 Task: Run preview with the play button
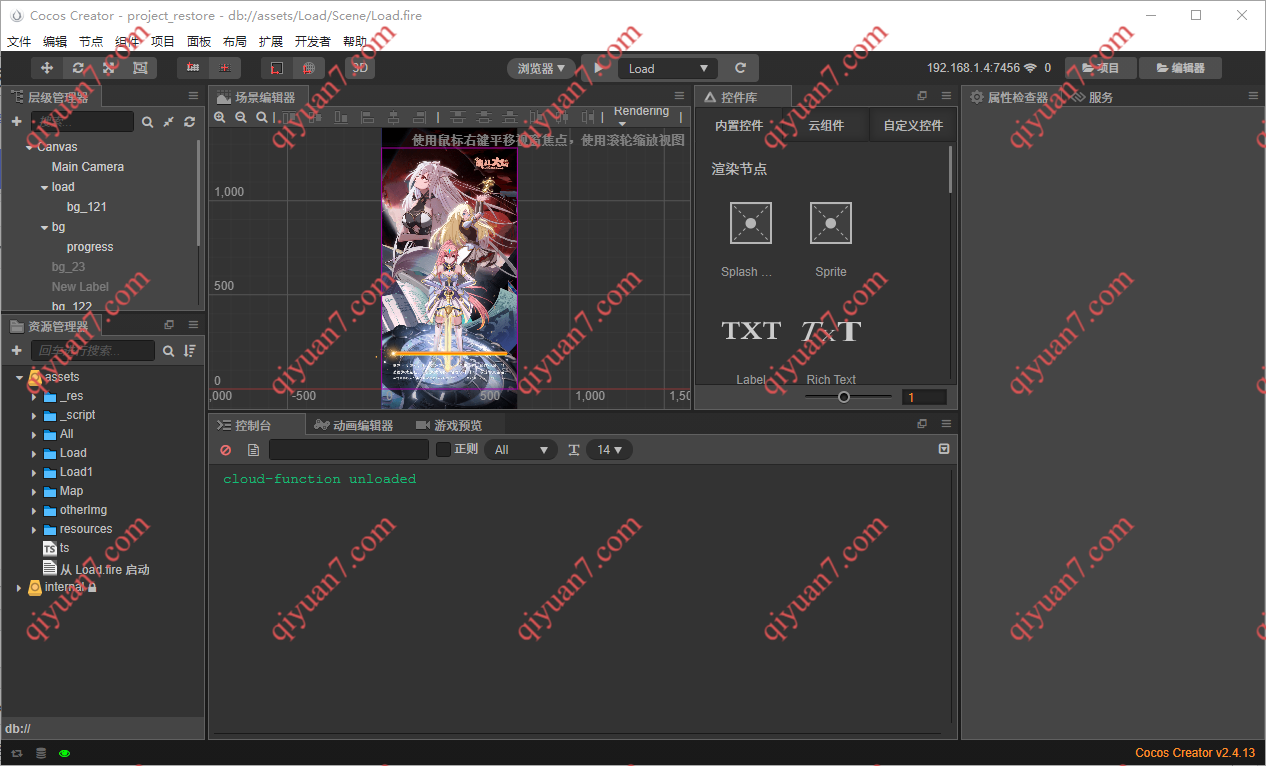[599, 68]
